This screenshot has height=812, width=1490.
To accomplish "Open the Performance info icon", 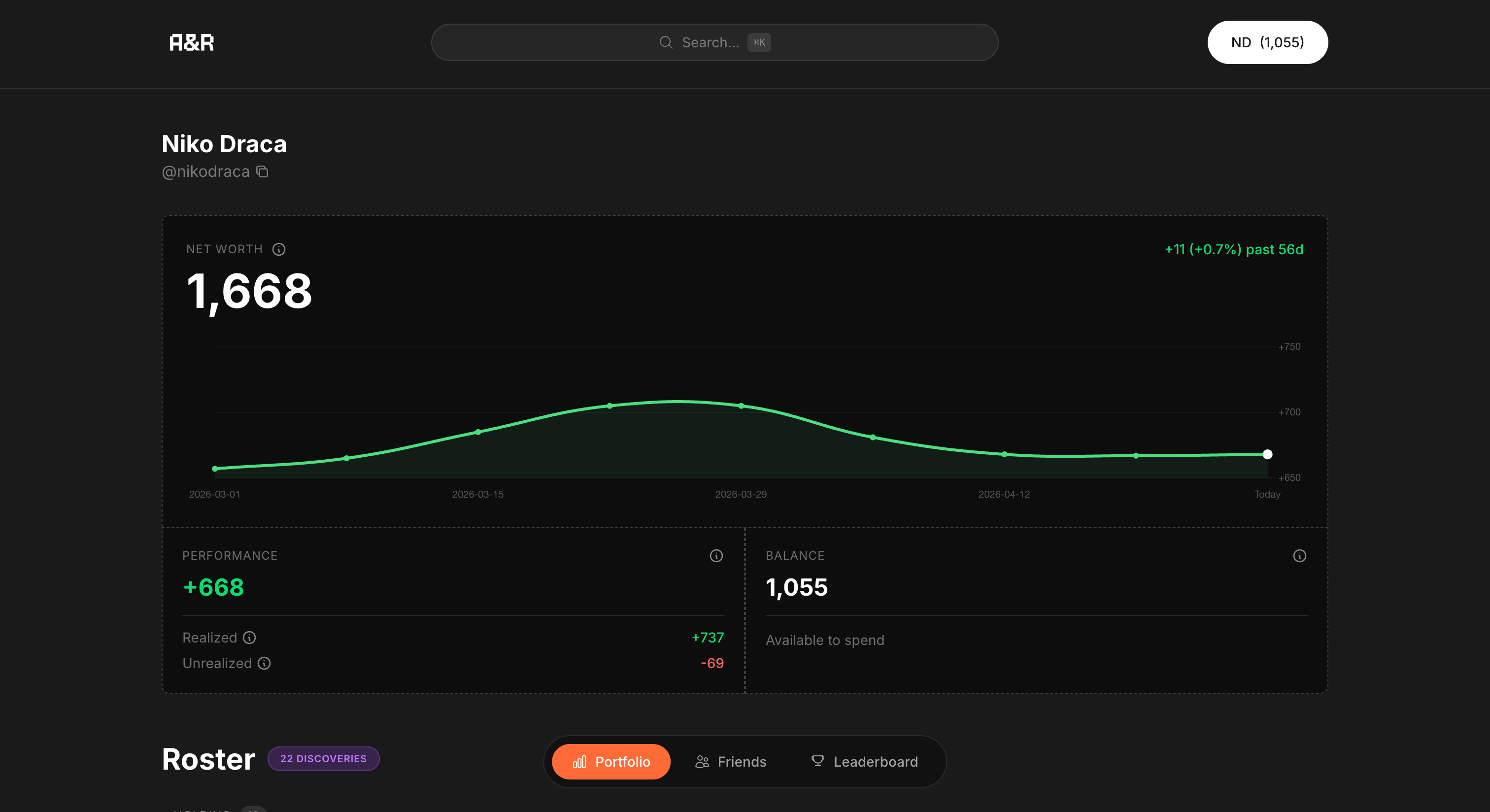I will pyautogui.click(x=716, y=556).
